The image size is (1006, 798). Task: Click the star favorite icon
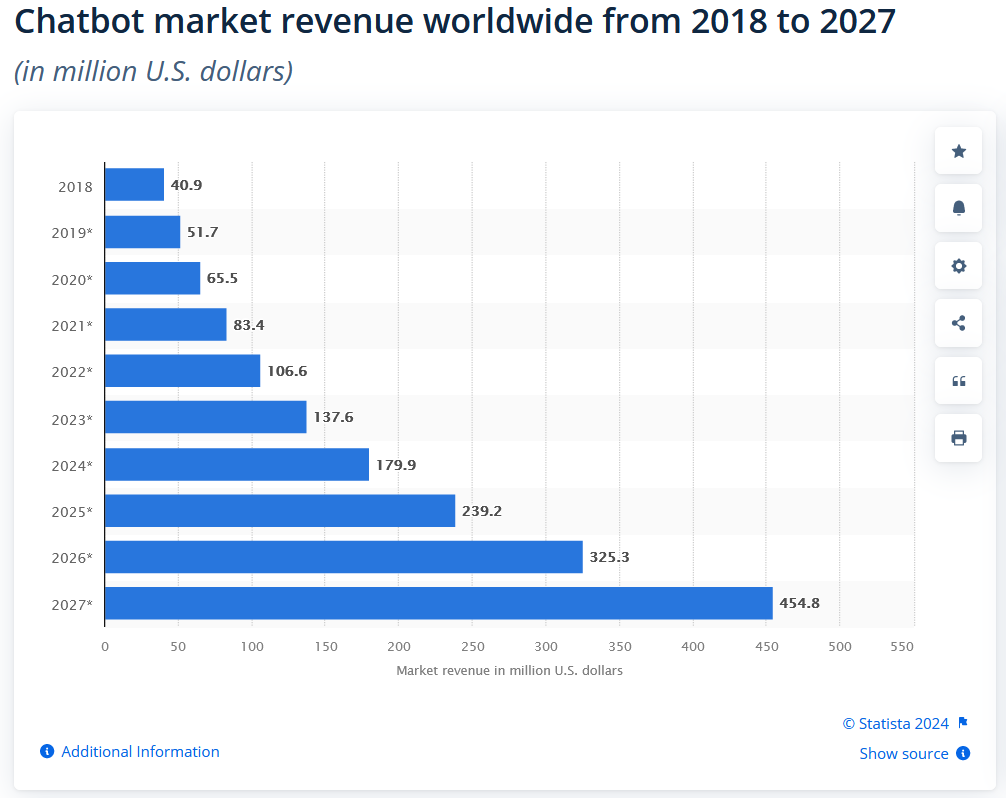[959, 151]
